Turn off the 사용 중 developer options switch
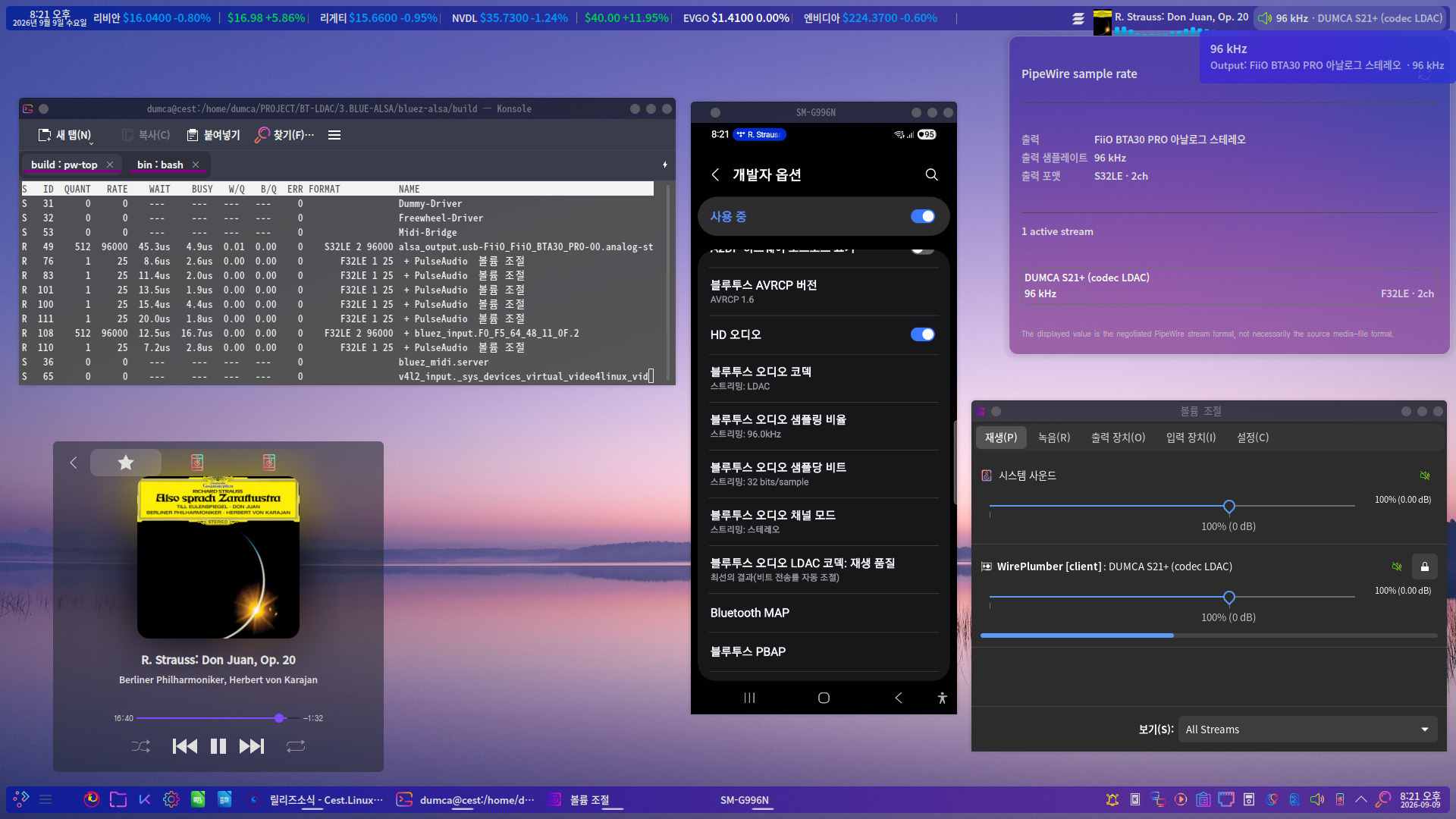The height and width of the screenshot is (819, 1456). 923,217
